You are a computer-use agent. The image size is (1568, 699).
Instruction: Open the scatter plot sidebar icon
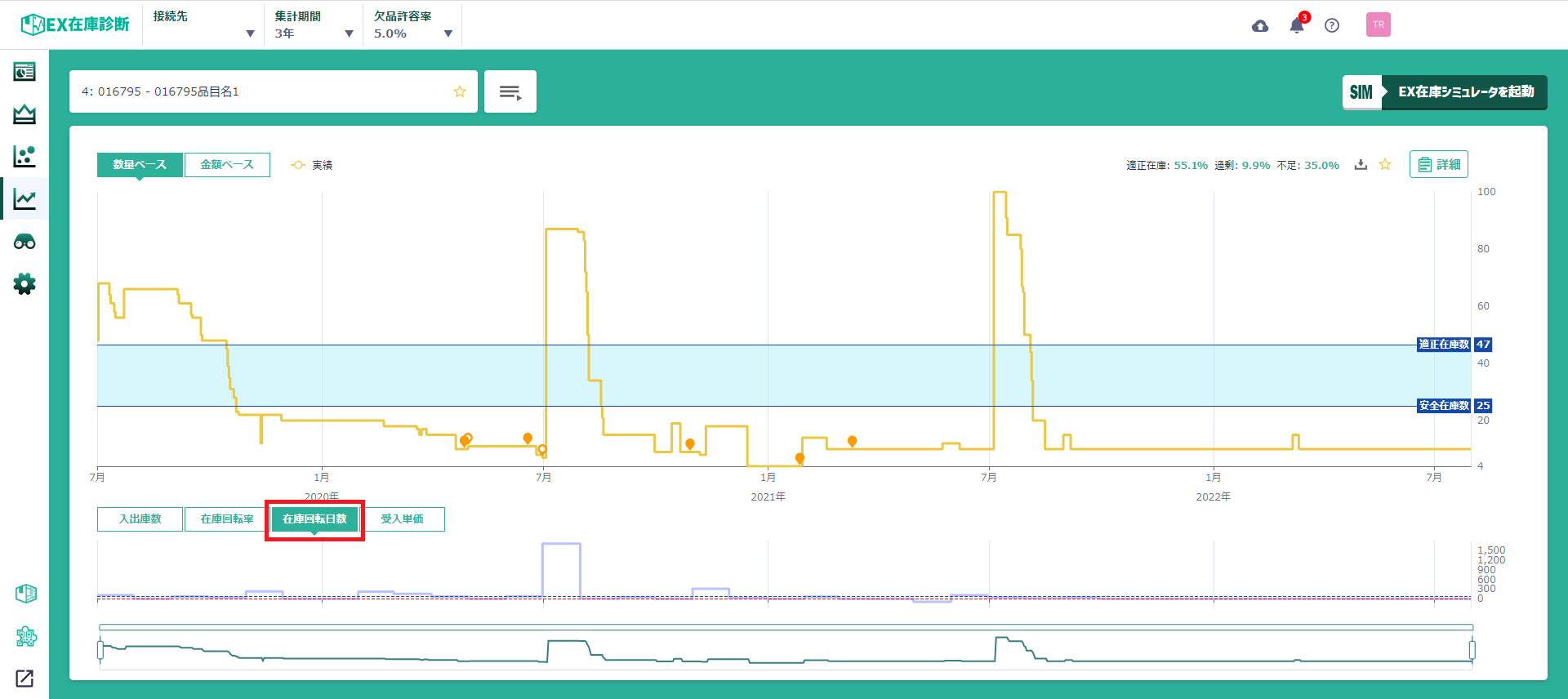coord(24,156)
